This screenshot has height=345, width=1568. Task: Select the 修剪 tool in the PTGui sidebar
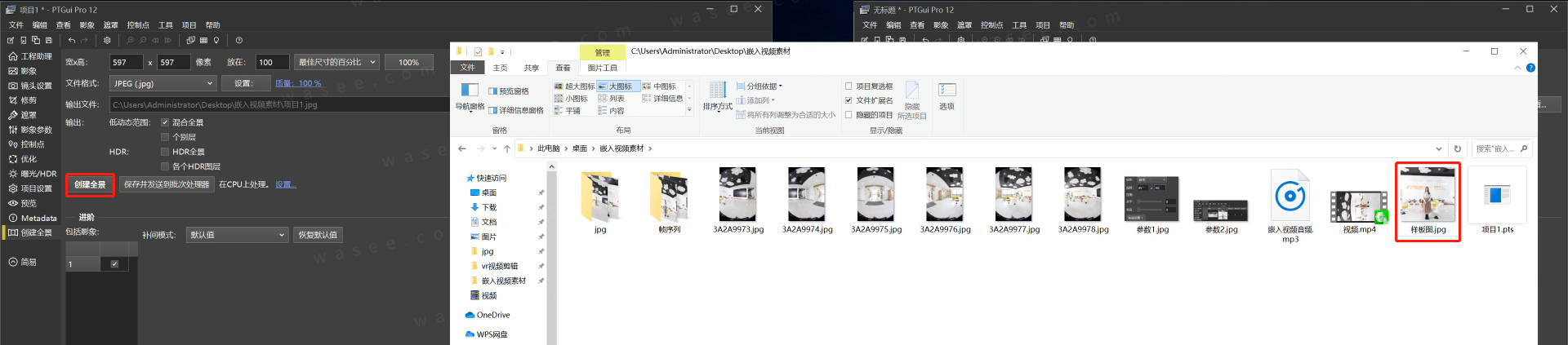[23, 100]
